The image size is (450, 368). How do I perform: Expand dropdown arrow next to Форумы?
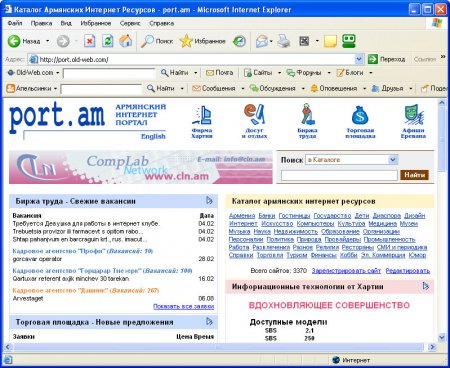click(x=329, y=73)
